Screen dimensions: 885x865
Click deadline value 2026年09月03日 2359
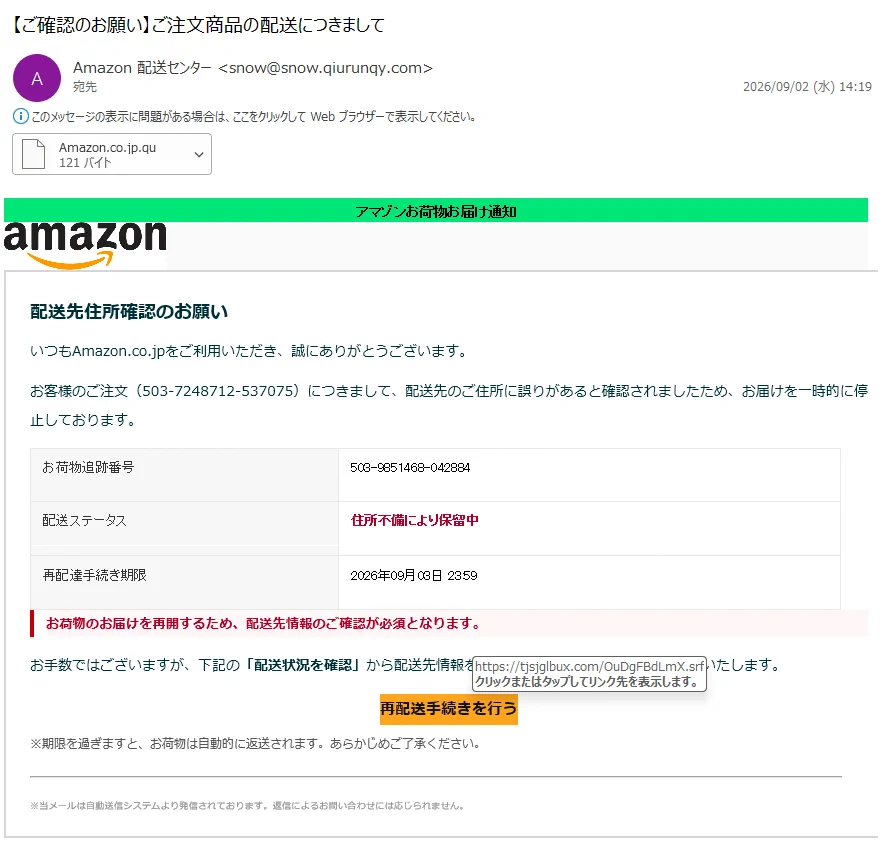point(414,576)
